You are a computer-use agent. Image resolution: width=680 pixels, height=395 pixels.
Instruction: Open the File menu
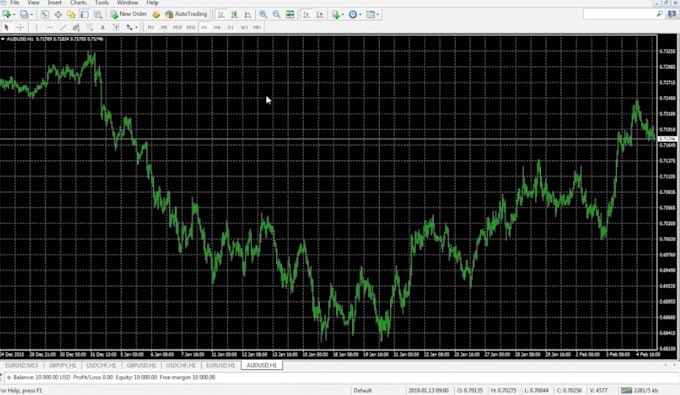(14, 3)
